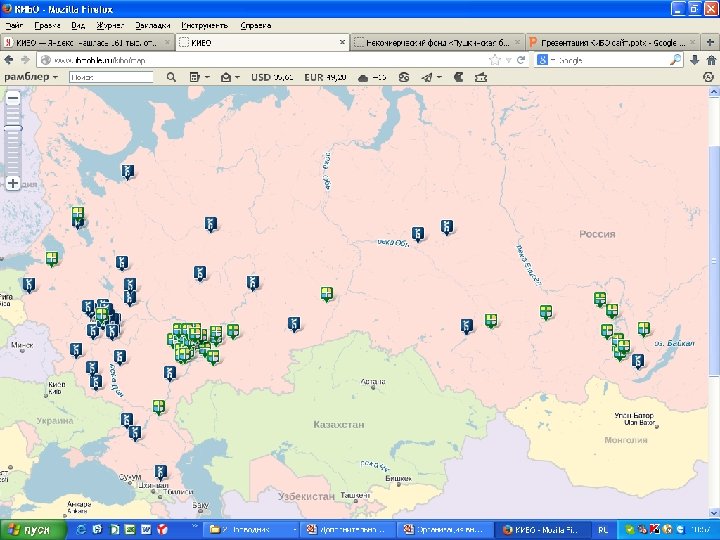
Task: Click into the Google search field
Action: point(608,60)
